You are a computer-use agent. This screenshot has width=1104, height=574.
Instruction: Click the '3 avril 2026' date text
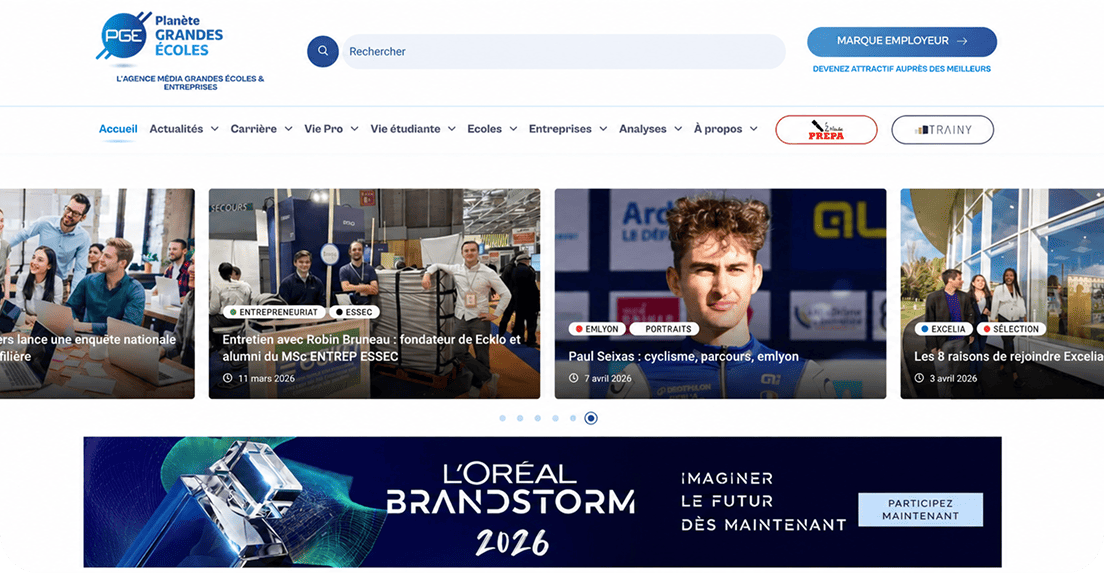click(x=953, y=378)
